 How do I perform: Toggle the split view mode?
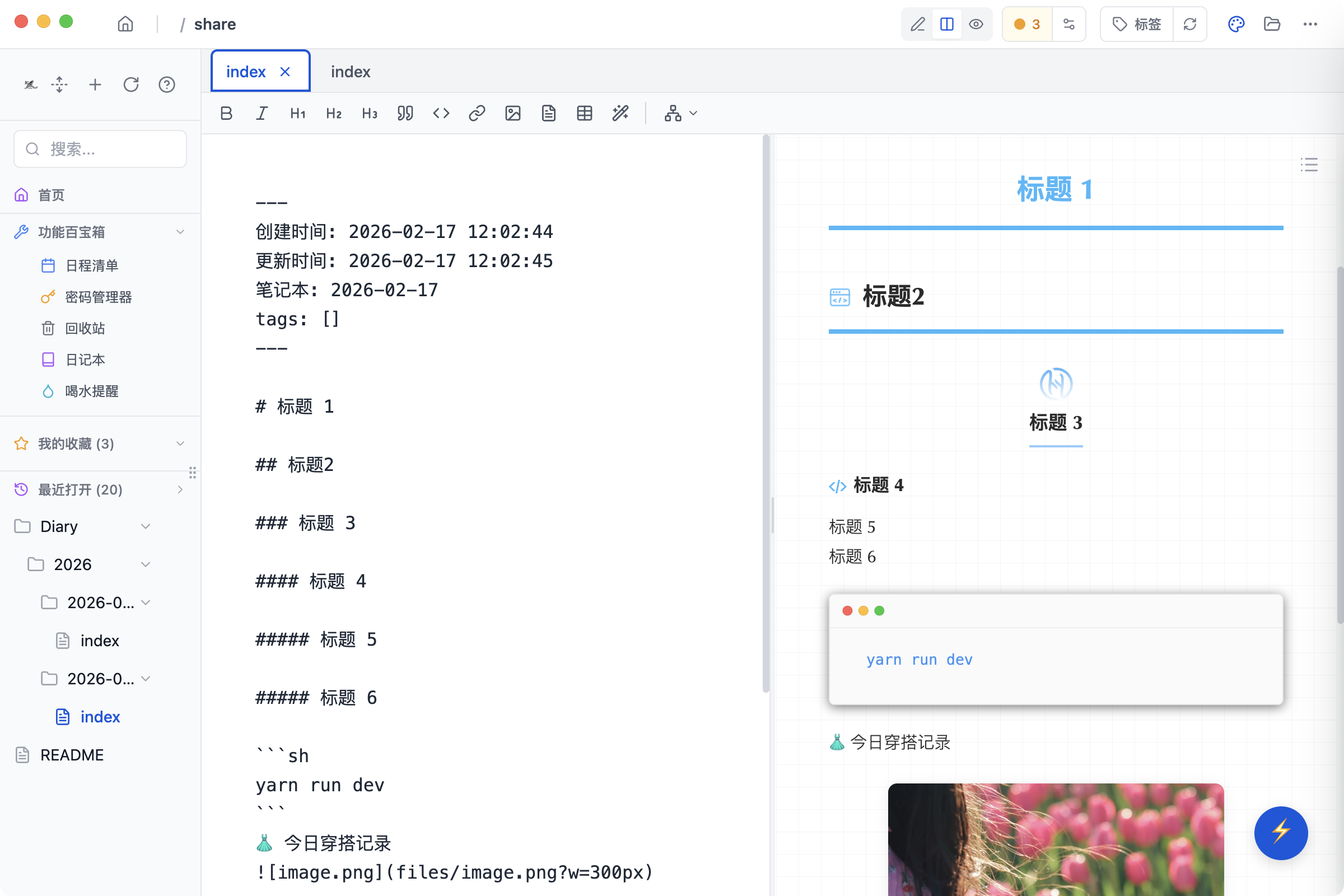947,24
